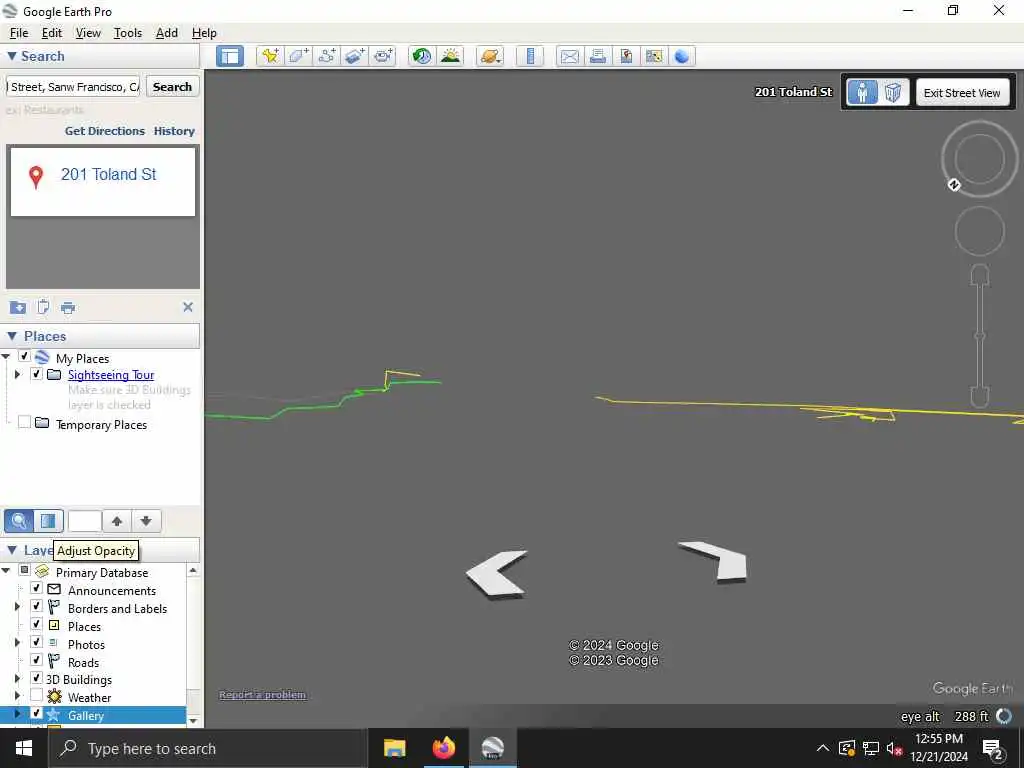Click the zoom slider handle

pyautogui.click(x=980, y=336)
